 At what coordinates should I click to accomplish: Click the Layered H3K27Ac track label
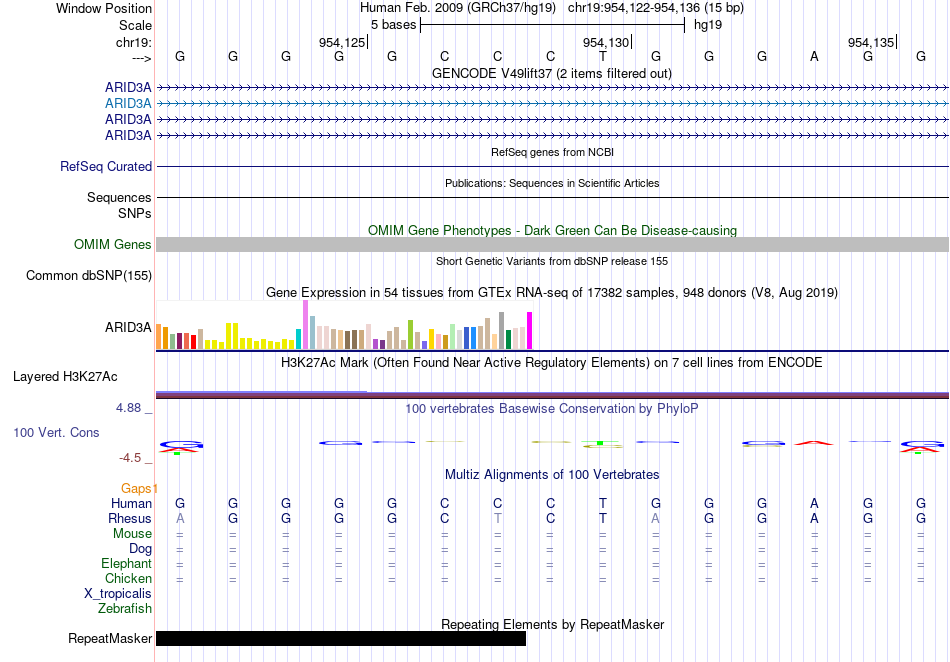[x=65, y=376]
